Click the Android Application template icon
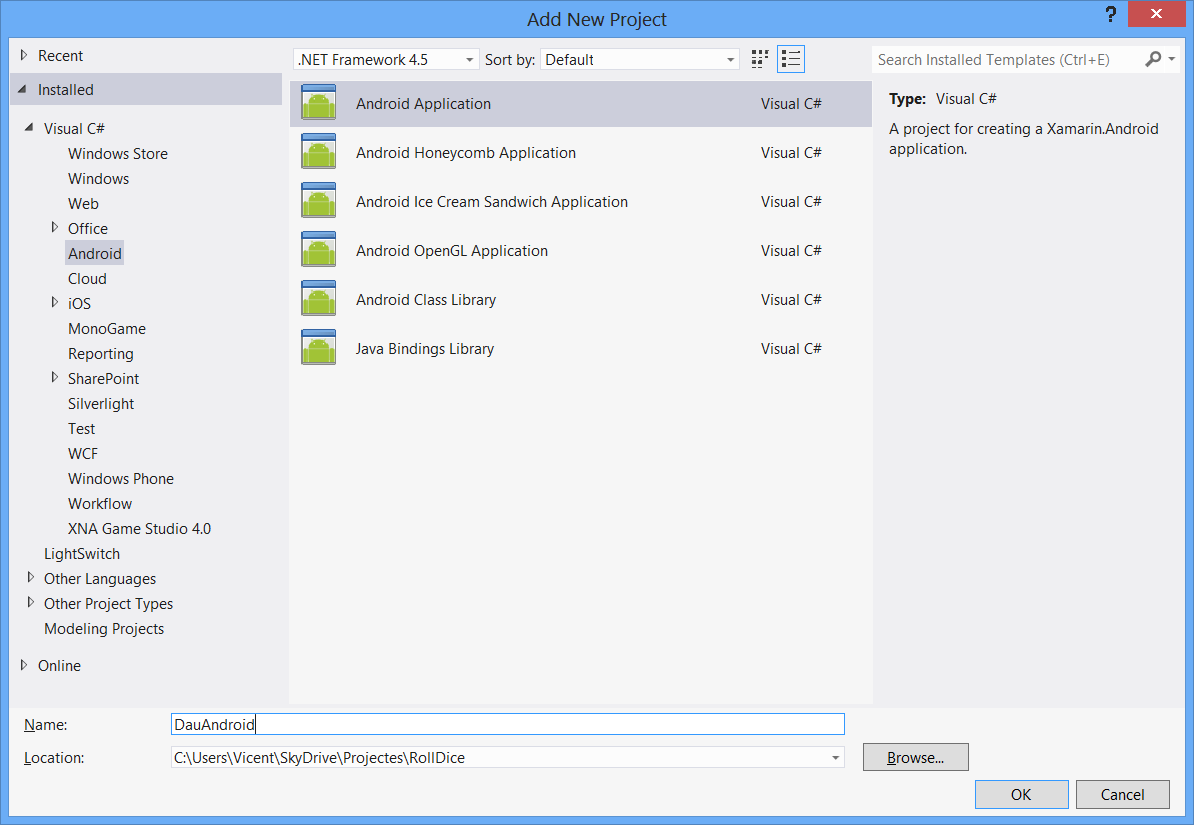This screenshot has height=825, width=1194. (x=318, y=103)
